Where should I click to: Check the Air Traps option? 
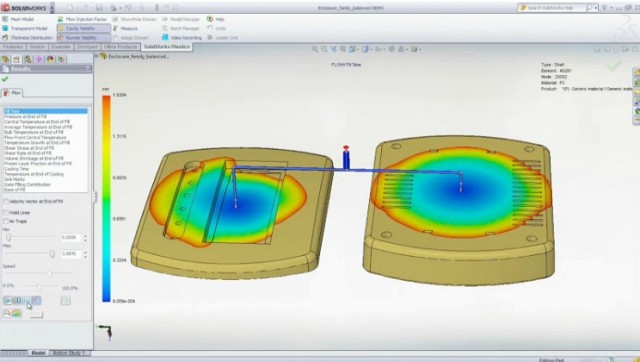[x=6, y=221]
